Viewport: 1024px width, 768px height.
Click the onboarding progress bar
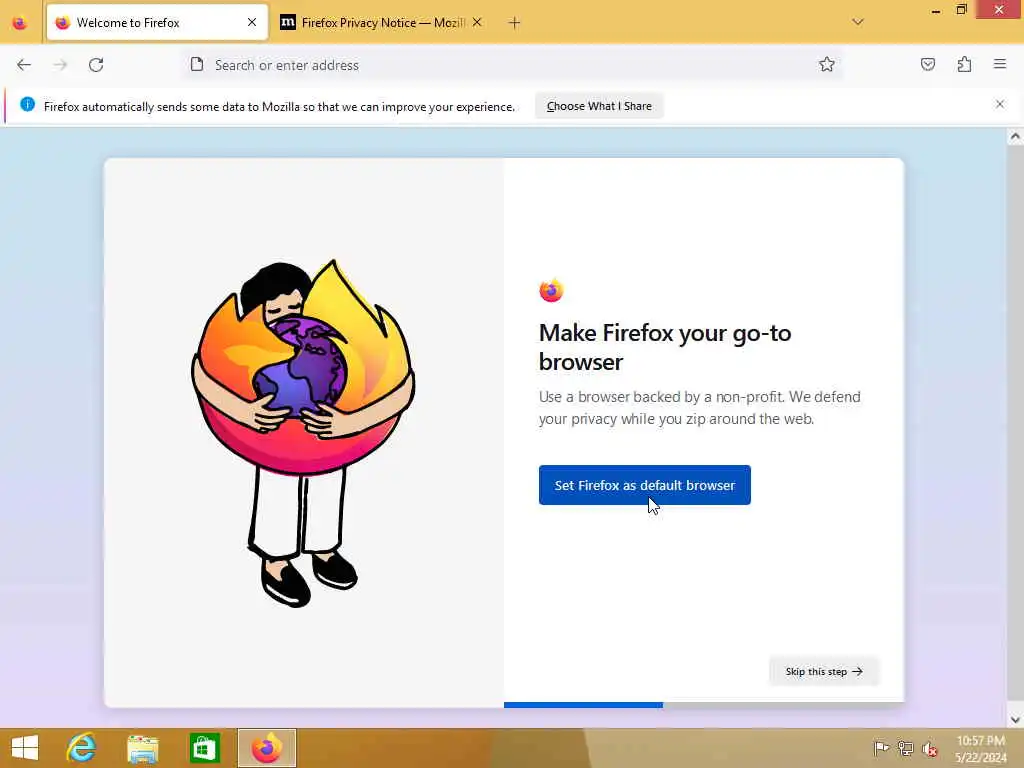704,705
